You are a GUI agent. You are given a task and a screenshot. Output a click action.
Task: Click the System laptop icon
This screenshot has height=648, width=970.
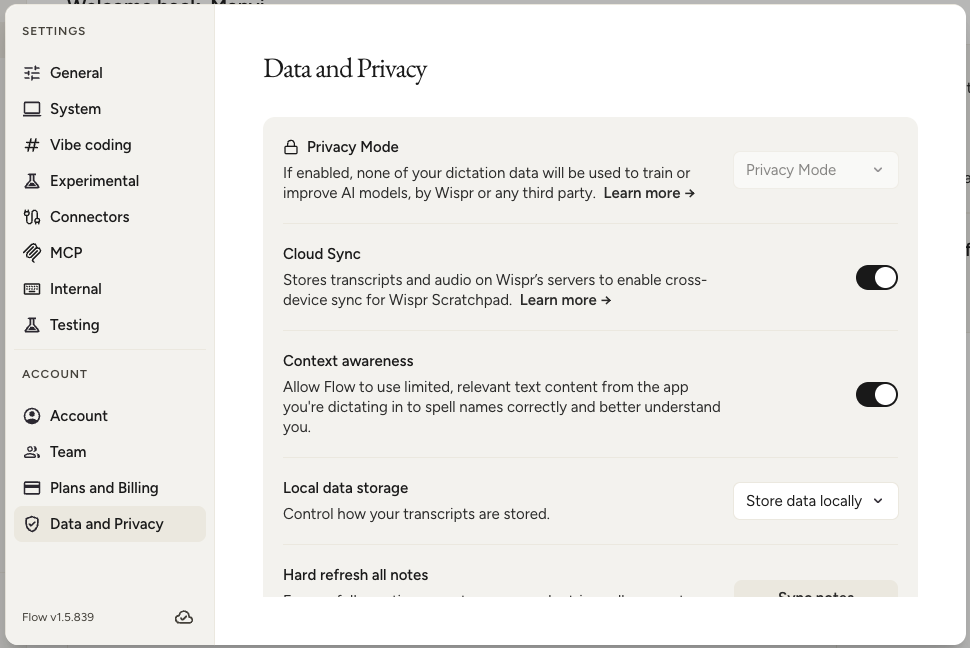32,109
